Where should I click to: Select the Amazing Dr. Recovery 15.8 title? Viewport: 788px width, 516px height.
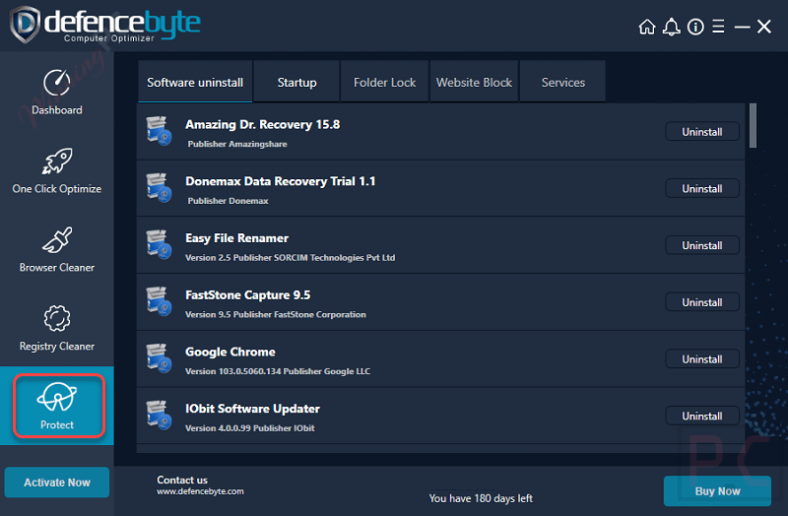pos(262,124)
